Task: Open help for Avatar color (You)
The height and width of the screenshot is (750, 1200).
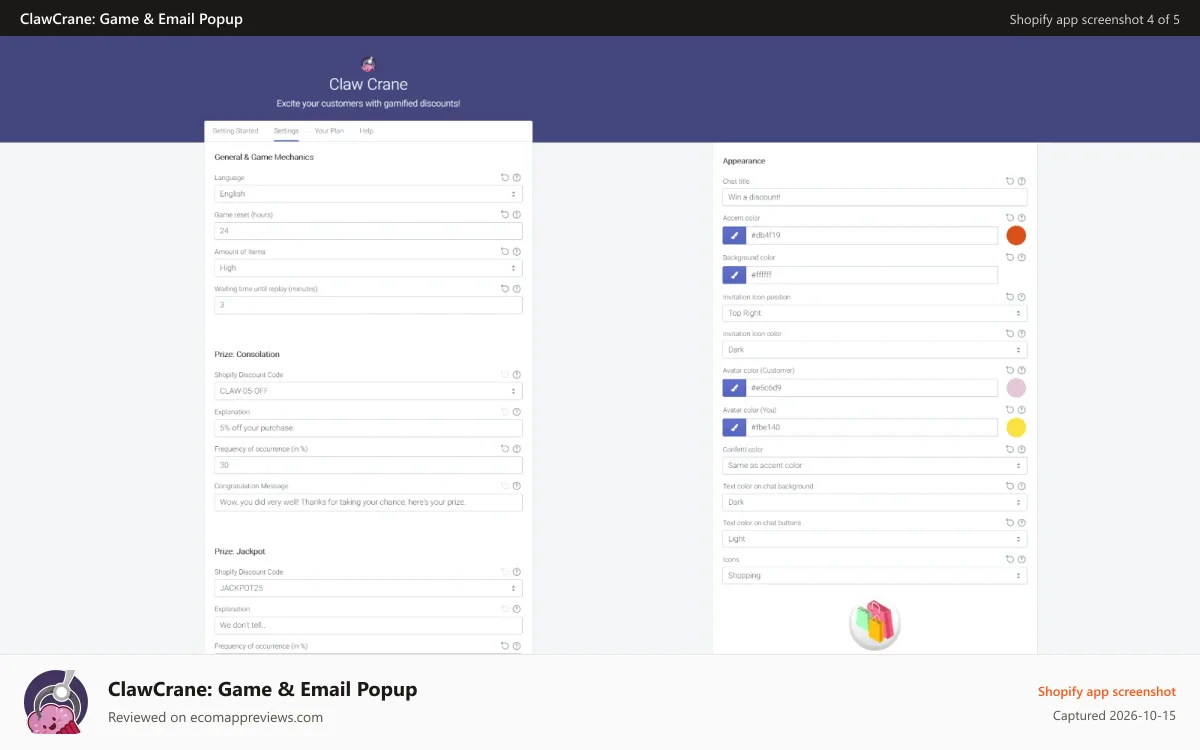Action: point(1022,409)
